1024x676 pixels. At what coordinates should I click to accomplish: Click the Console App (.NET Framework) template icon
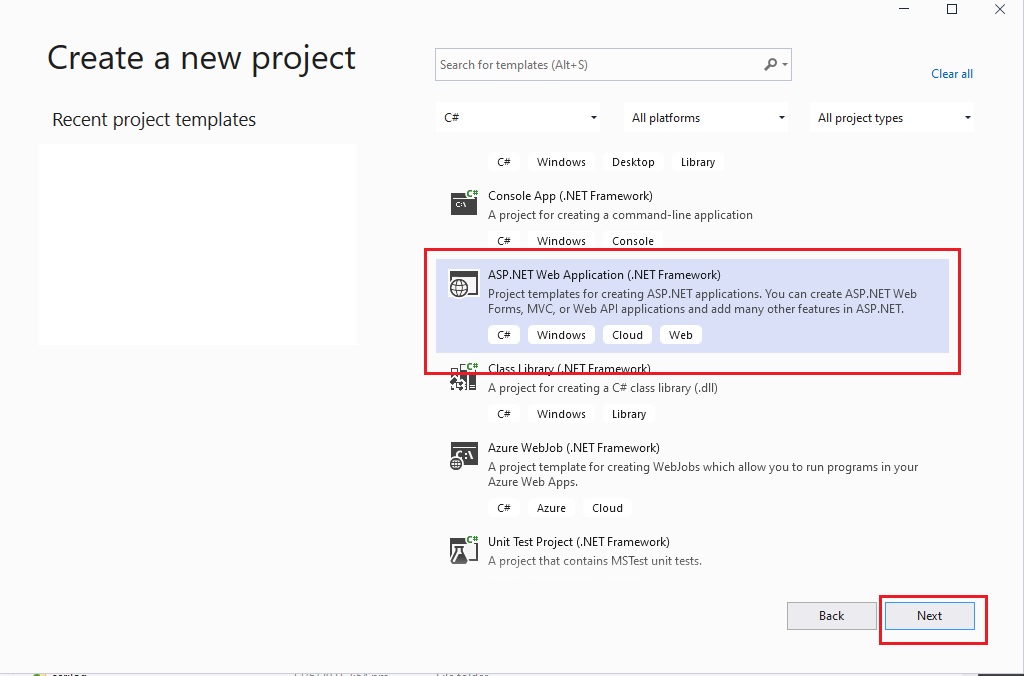click(464, 202)
